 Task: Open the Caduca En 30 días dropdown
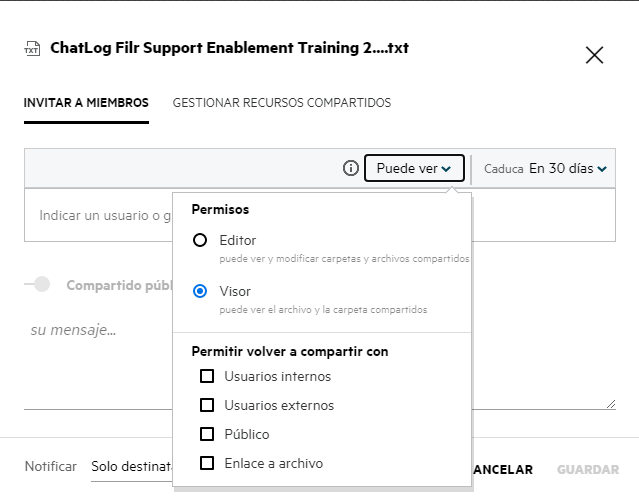click(567, 169)
